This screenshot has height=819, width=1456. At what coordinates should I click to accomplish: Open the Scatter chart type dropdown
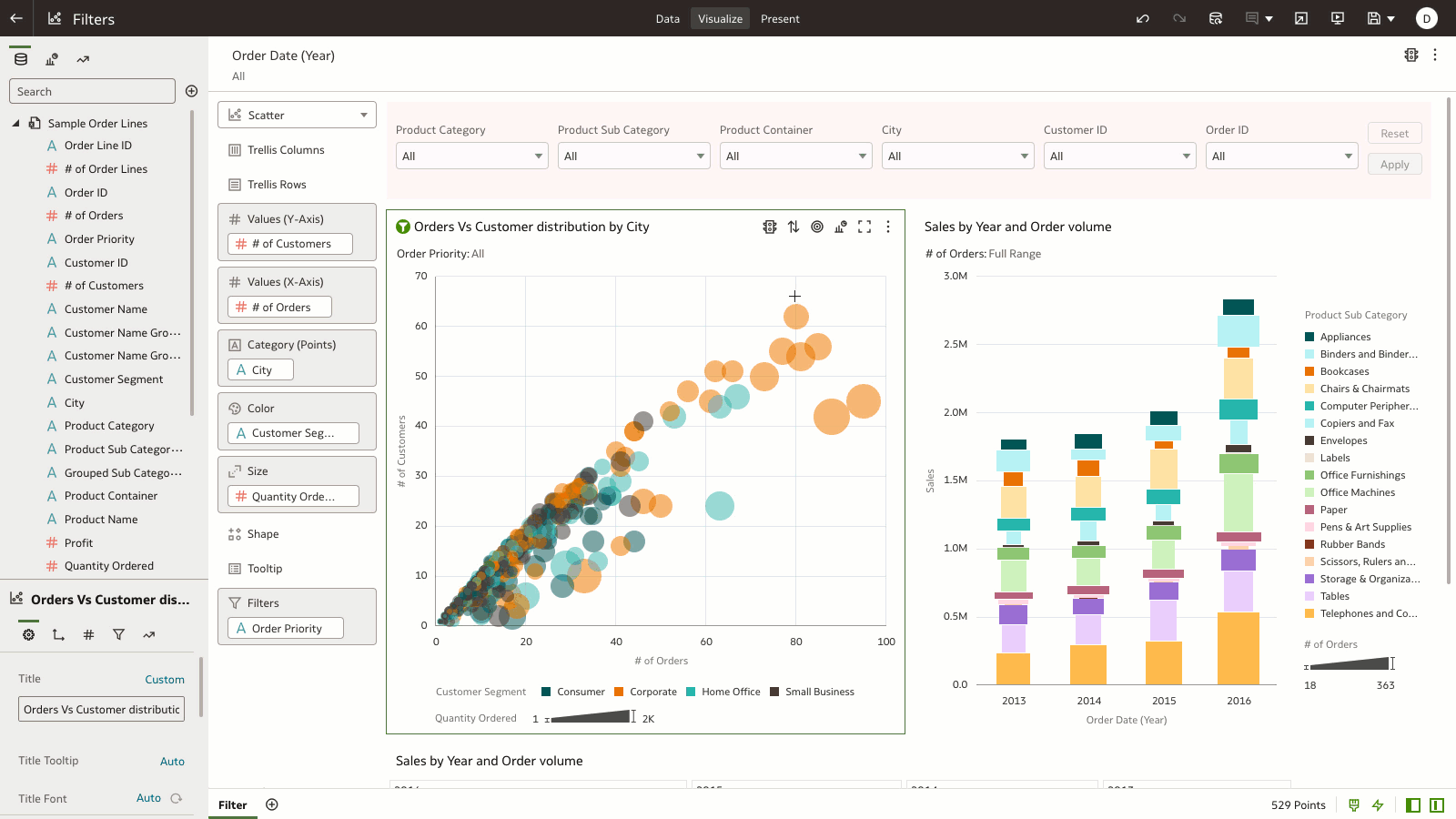(x=297, y=114)
